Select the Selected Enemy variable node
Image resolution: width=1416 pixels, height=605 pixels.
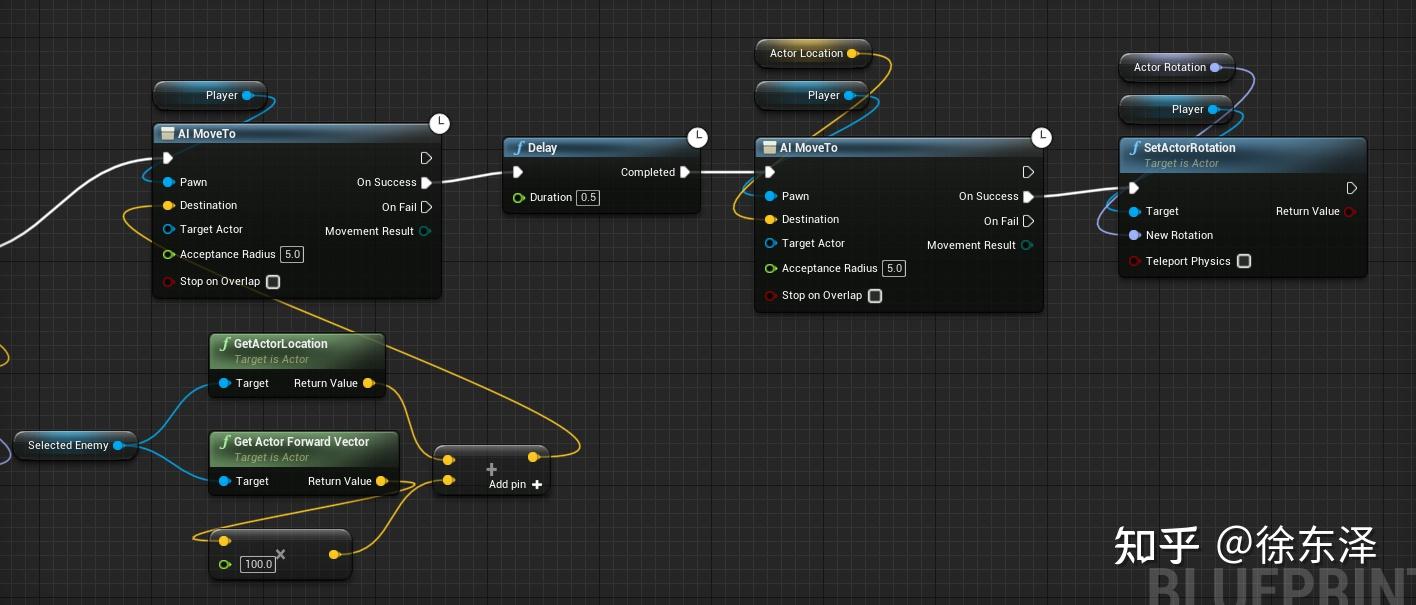70,445
